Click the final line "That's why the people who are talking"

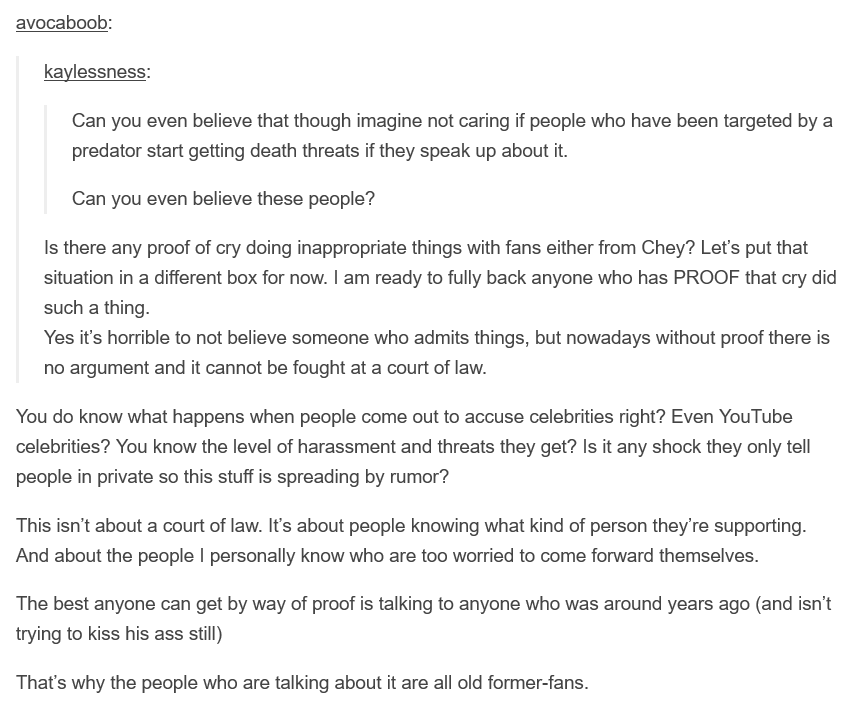(x=302, y=682)
